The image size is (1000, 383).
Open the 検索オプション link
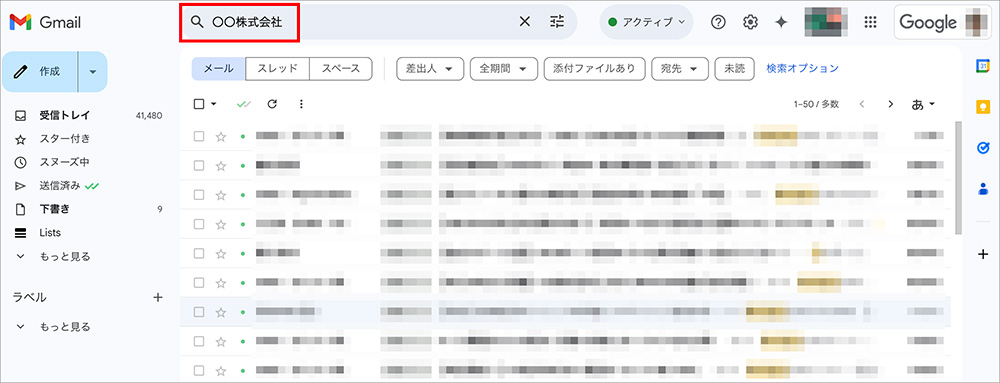point(802,69)
